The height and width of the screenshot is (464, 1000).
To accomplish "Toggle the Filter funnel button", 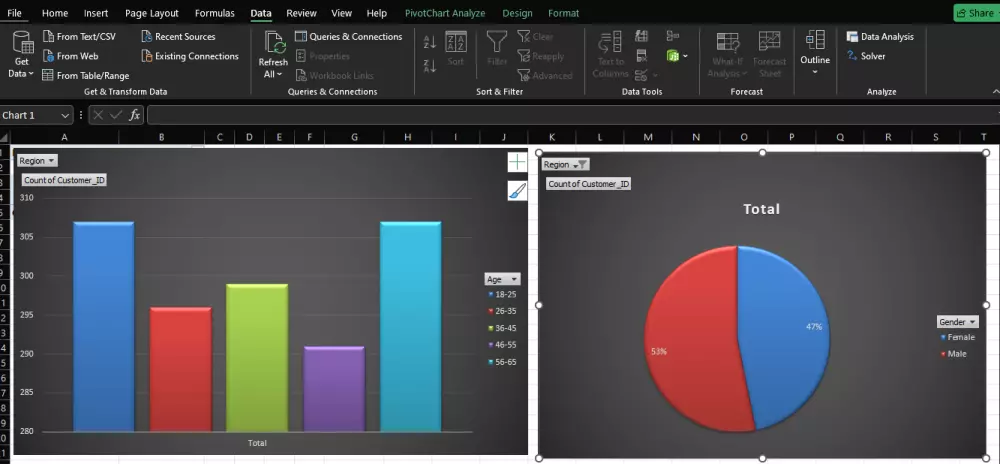I will 497,49.
